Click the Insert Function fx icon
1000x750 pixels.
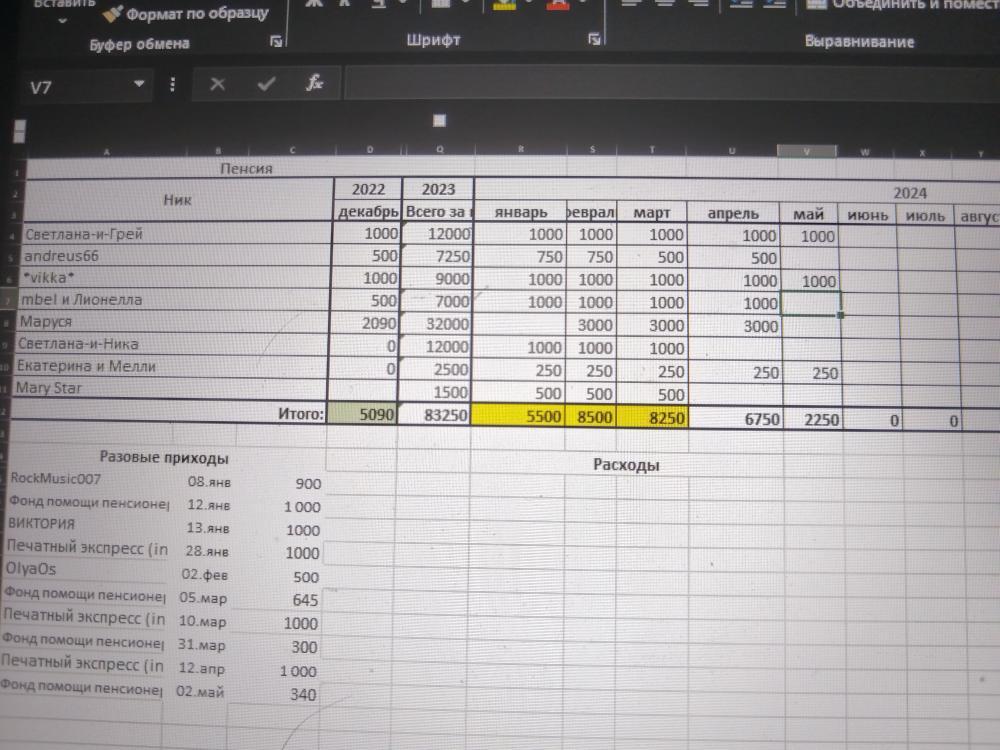[x=314, y=84]
